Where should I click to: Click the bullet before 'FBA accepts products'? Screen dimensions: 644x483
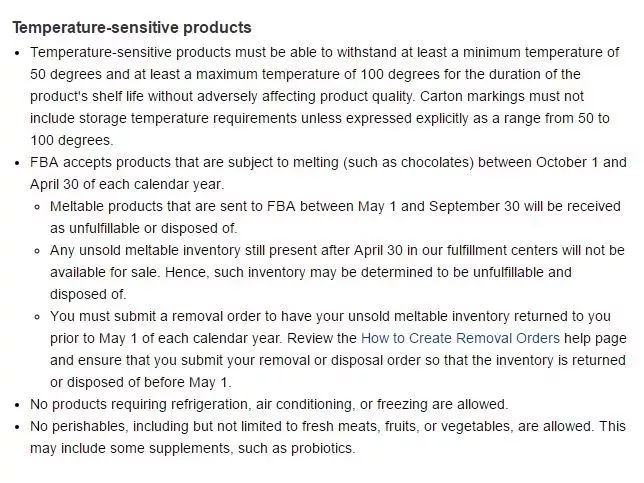click(17, 162)
